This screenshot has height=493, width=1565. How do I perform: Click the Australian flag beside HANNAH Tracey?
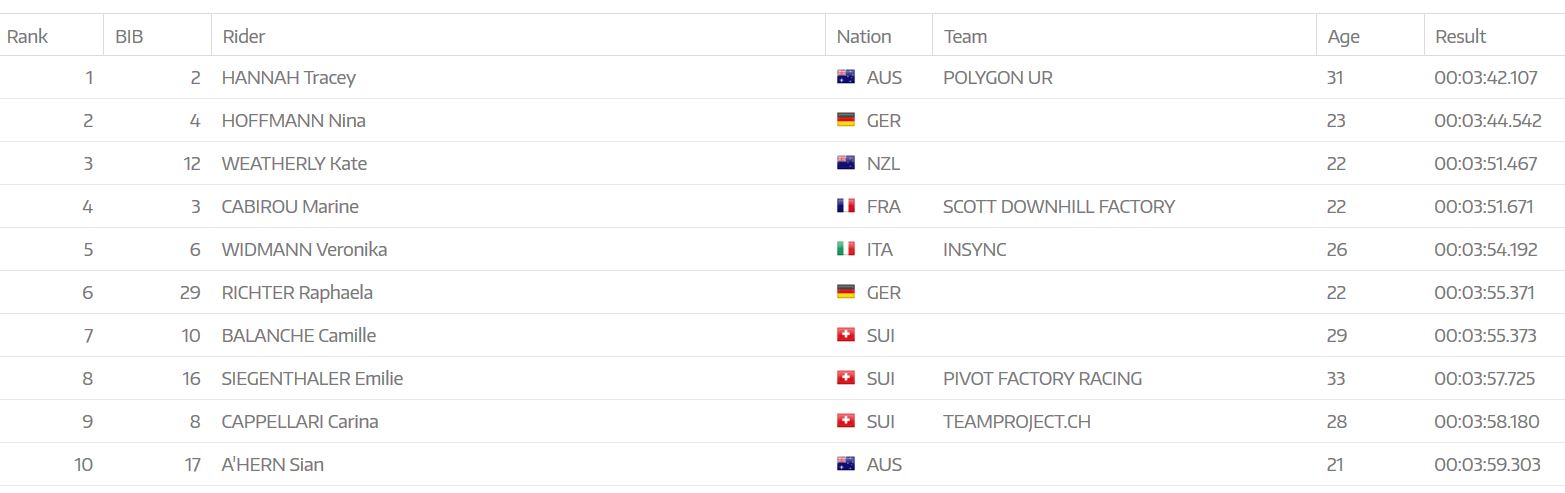click(x=845, y=77)
